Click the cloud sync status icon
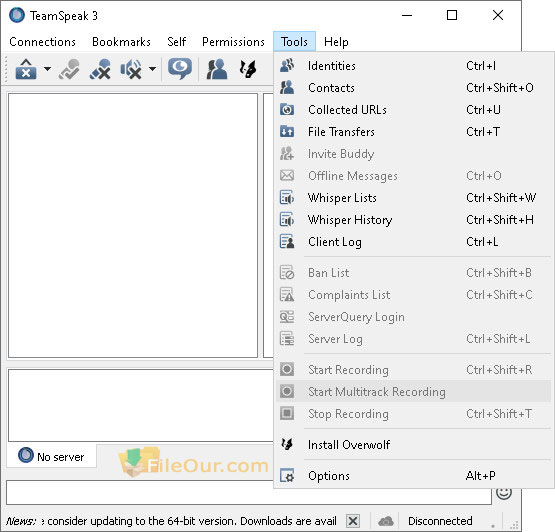Screen dimensions: 555x532 [385, 521]
